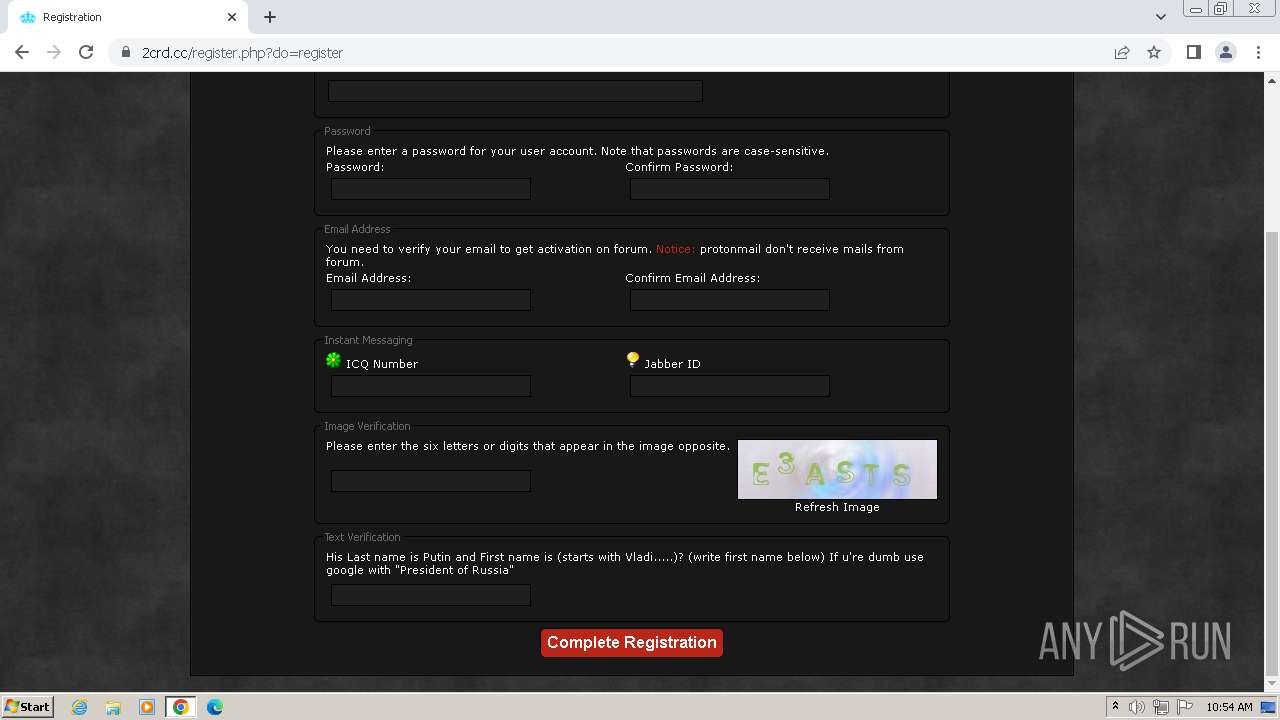Image resolution: width=1280 pixels, height=720 pixels.
Task: Click the Share page icon in address bar
Action: click(x=1122, y=52)
